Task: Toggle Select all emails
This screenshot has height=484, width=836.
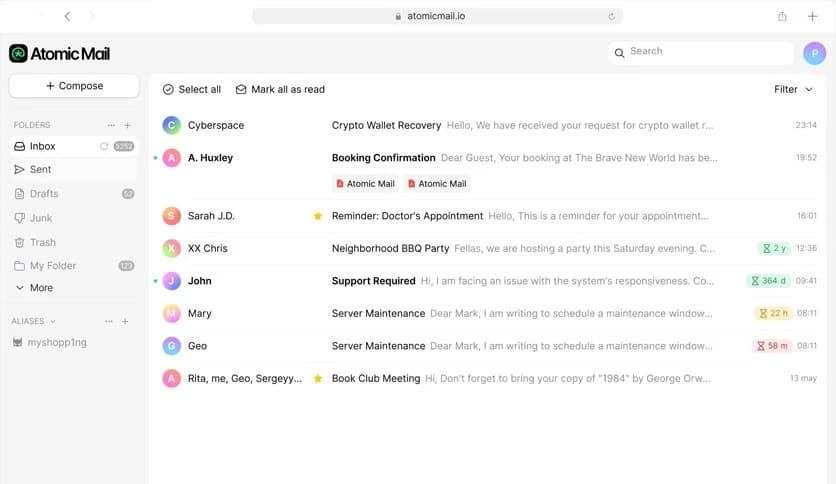Action: tap(191, 90)
